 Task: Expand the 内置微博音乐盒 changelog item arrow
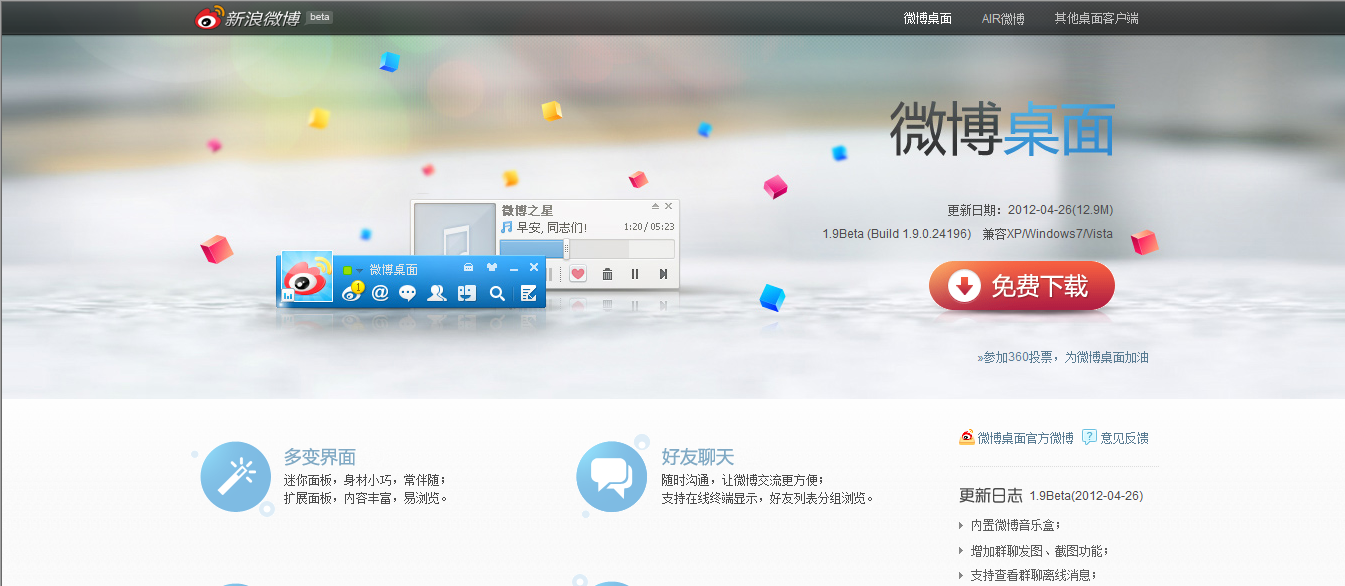click(x=962, y=525)
